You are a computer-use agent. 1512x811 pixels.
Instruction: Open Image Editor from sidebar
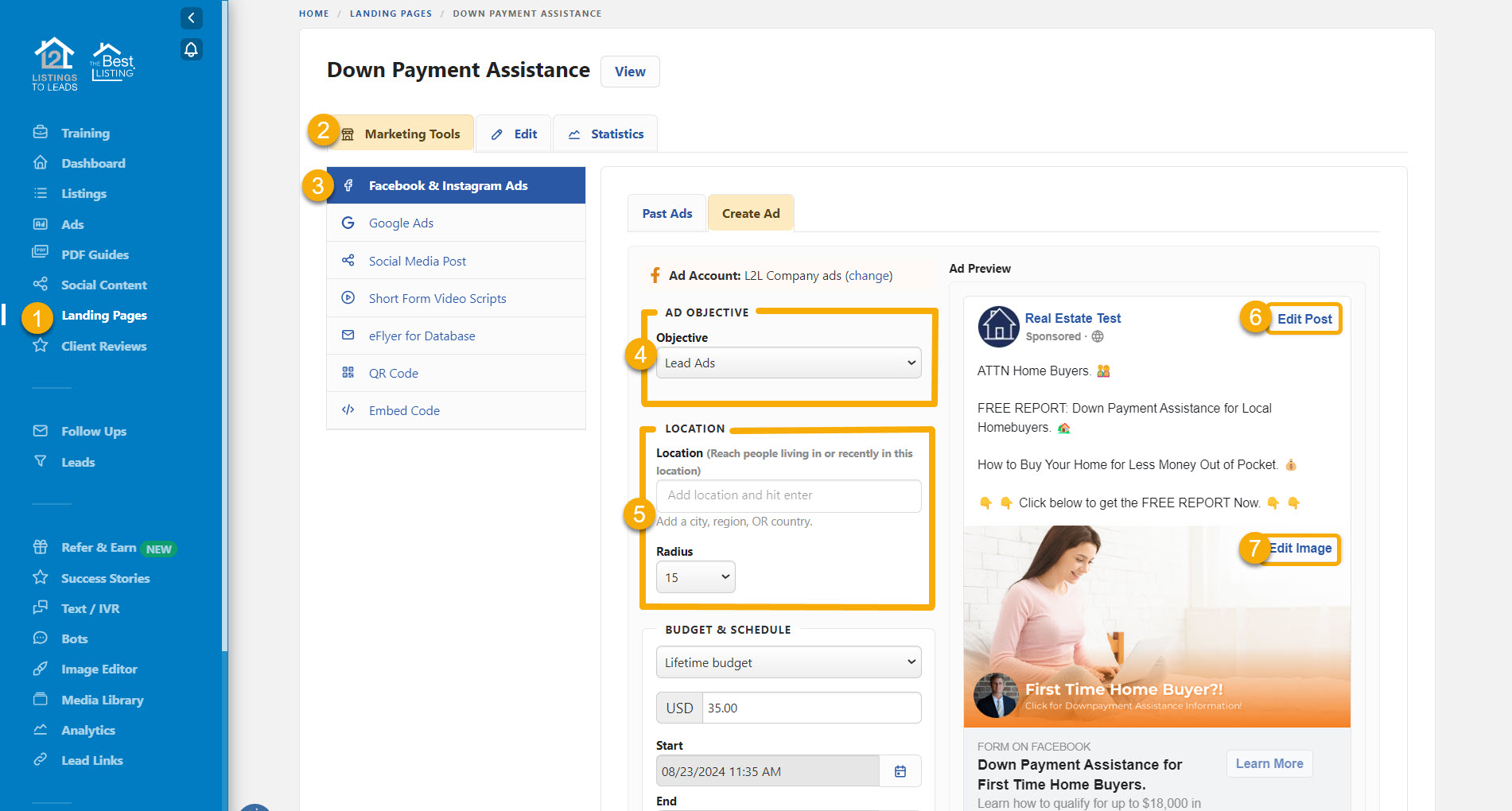pyautogui.click(x=99, y=669)
